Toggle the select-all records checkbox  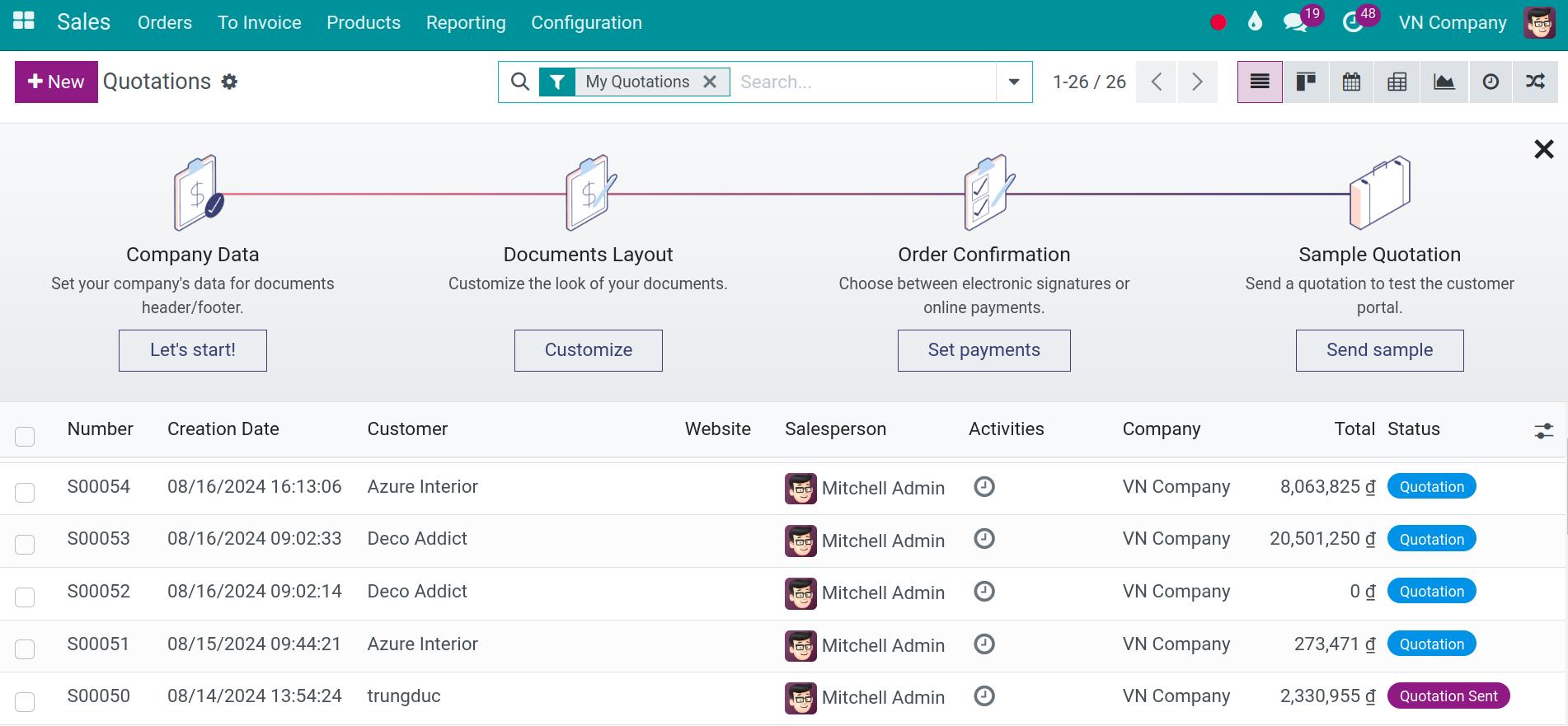25,436
